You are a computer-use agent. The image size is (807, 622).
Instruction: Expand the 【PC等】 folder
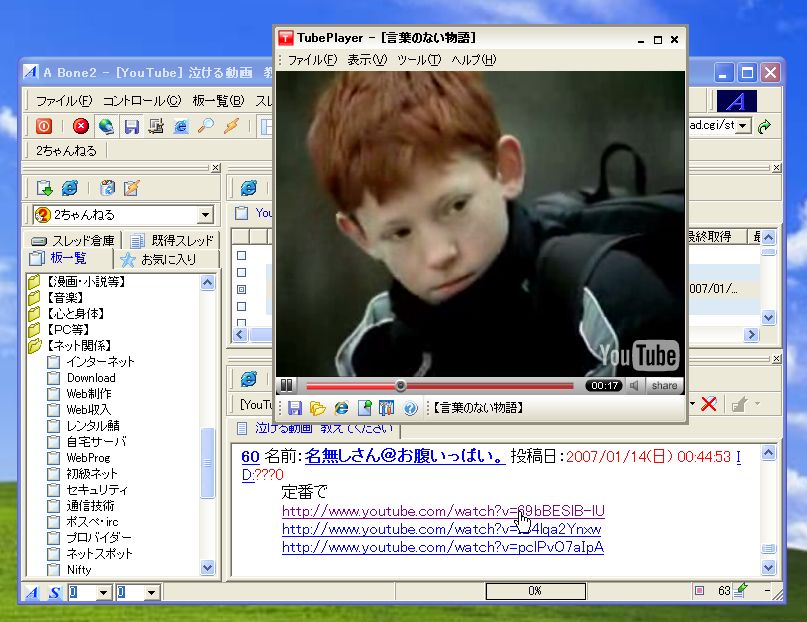click(x=34, y=330)
